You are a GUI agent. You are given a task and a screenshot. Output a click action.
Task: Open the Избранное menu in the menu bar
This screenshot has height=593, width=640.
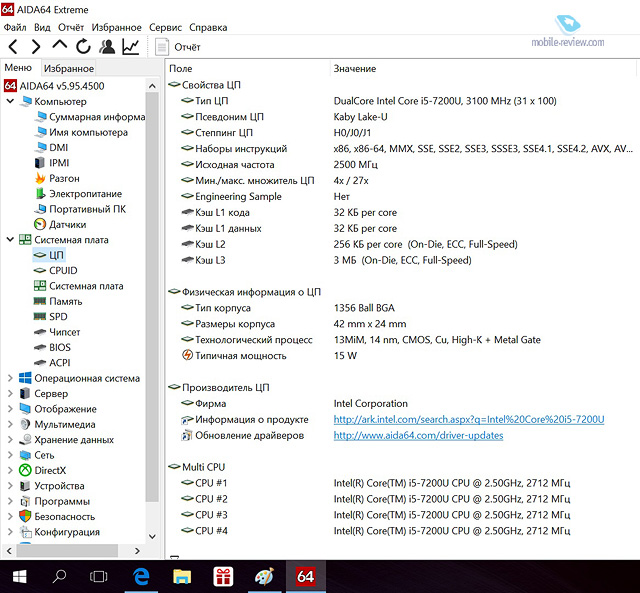(116, 27)
